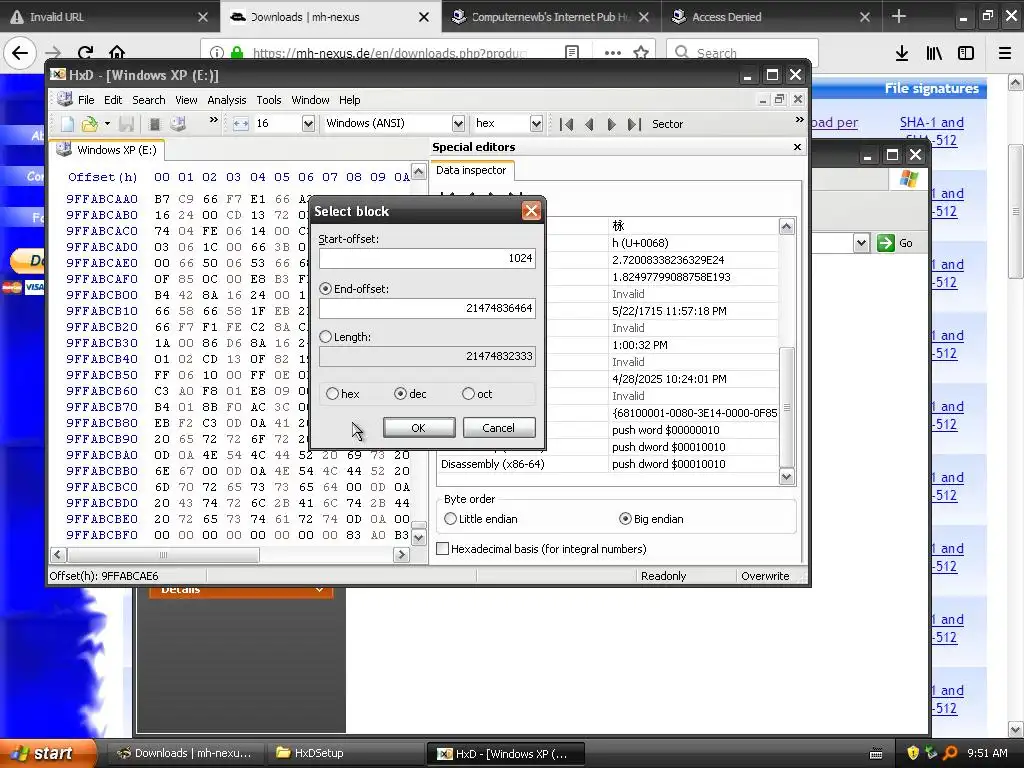Click Start-offset input field

coord(427,259)
